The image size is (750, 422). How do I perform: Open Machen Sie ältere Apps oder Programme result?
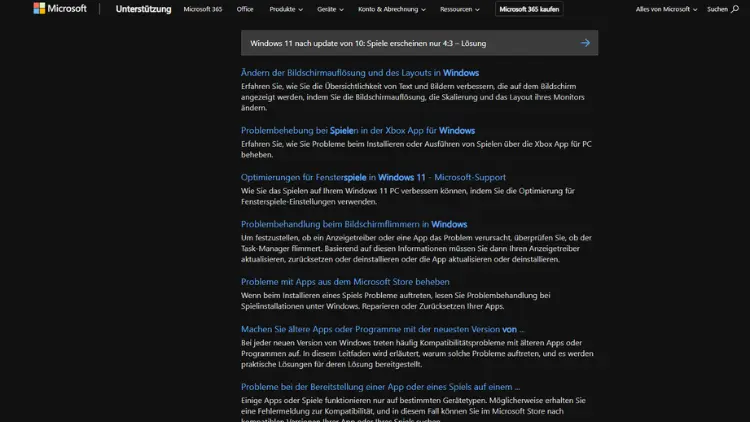383,329
